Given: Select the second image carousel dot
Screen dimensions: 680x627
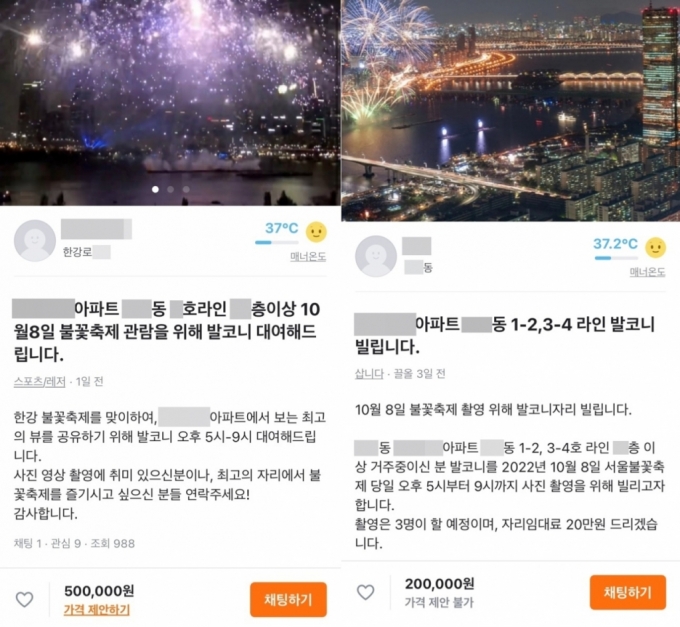Looking at the screenshot, I should 171,189.
